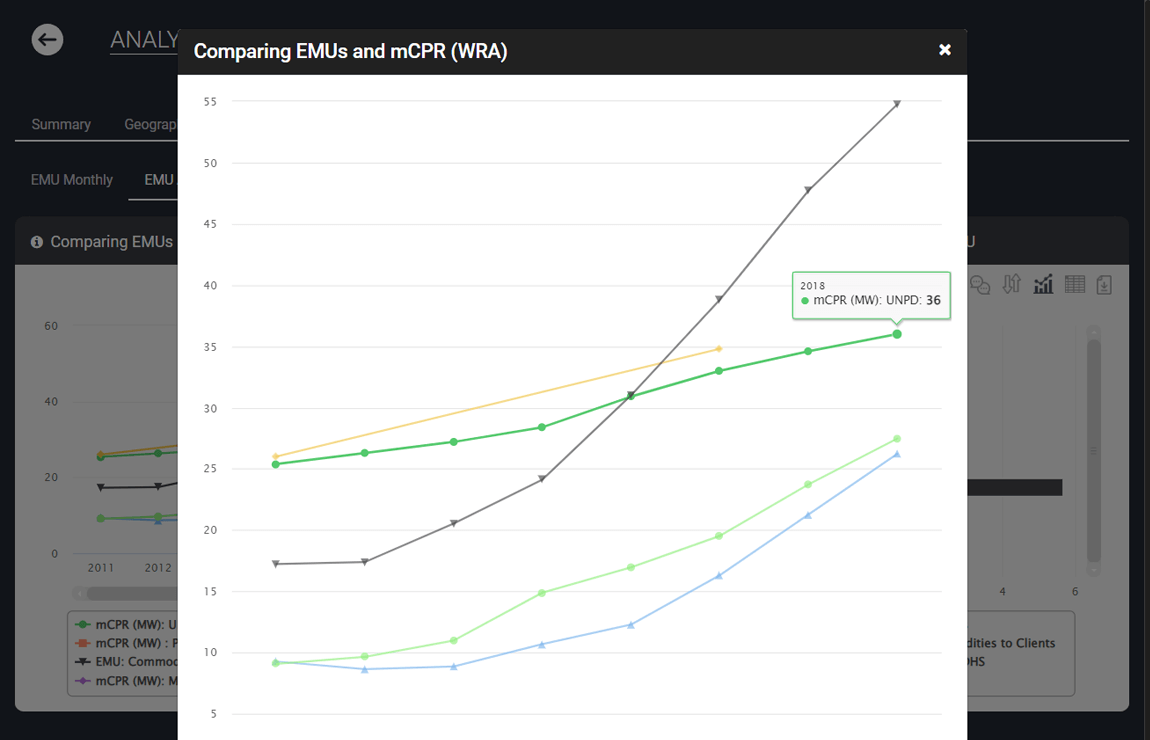Screen dimensions: 1150x740
Task: Open the Geograp tab
Action: (x=150, y=125)
